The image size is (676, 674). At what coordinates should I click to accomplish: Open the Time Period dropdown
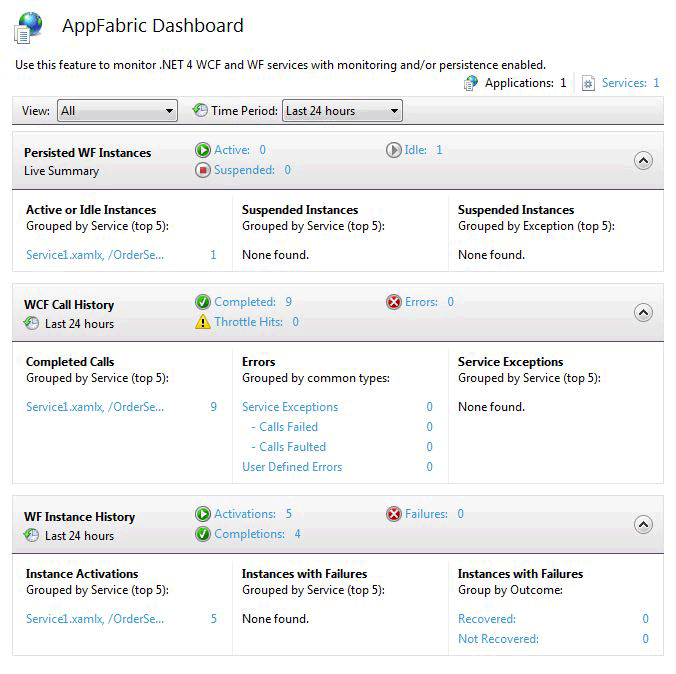342,111
